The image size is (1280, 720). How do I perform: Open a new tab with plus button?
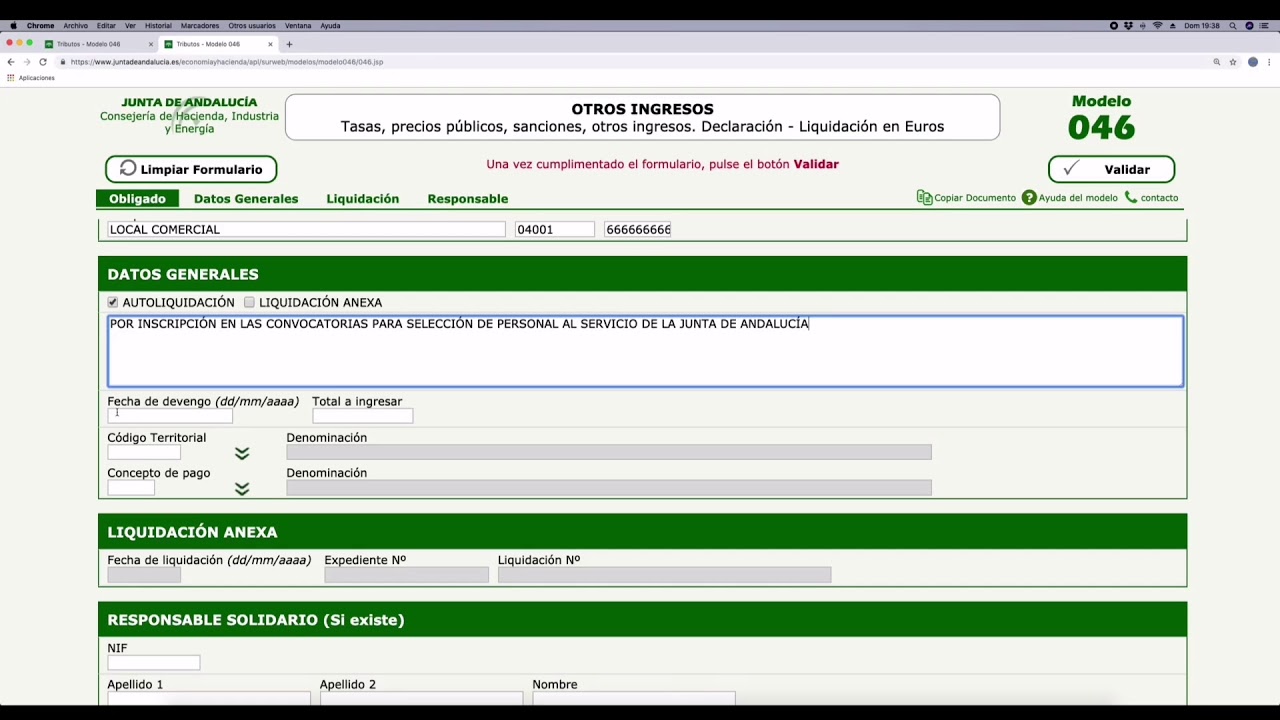pyautogui.click(x=289, y=44)
